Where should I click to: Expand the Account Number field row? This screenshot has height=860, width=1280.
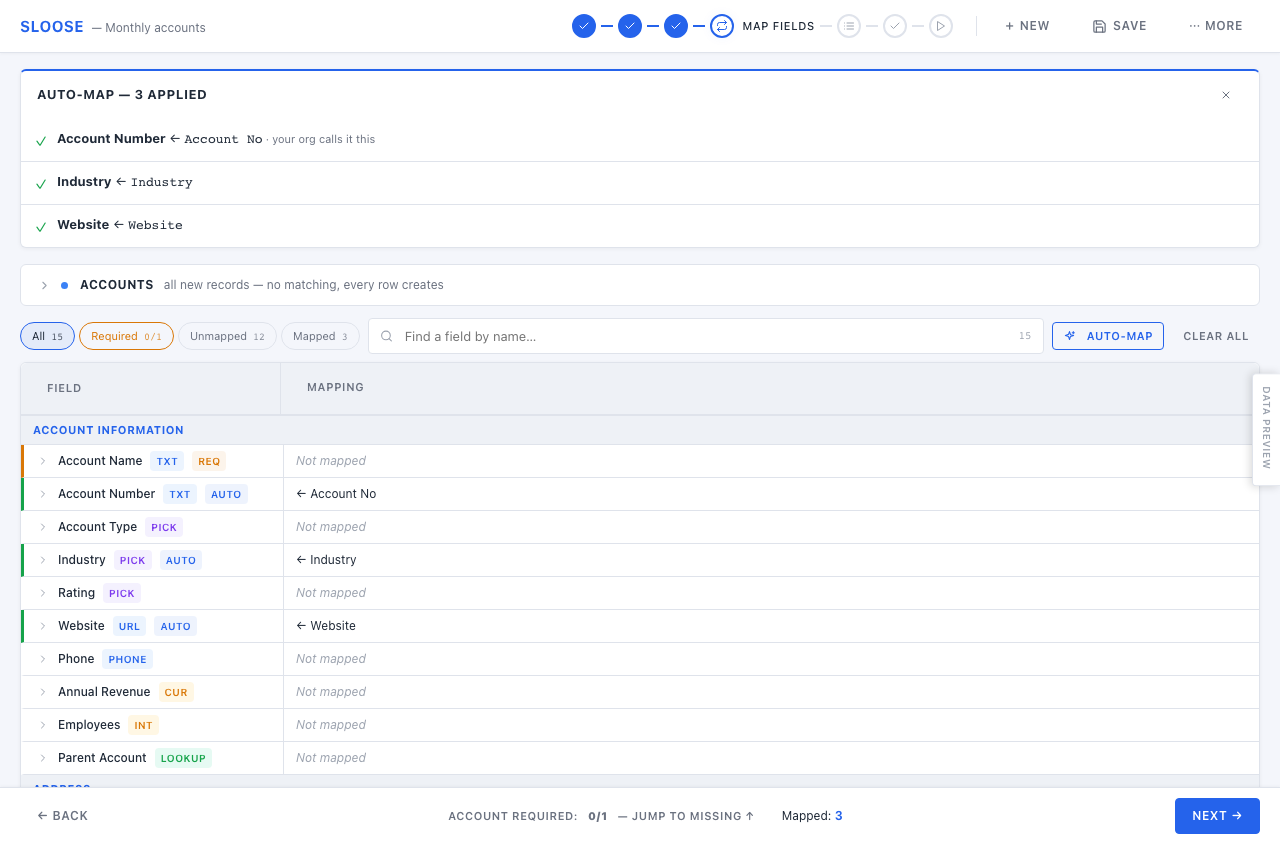pyautogui.click(x=43, y=494)
